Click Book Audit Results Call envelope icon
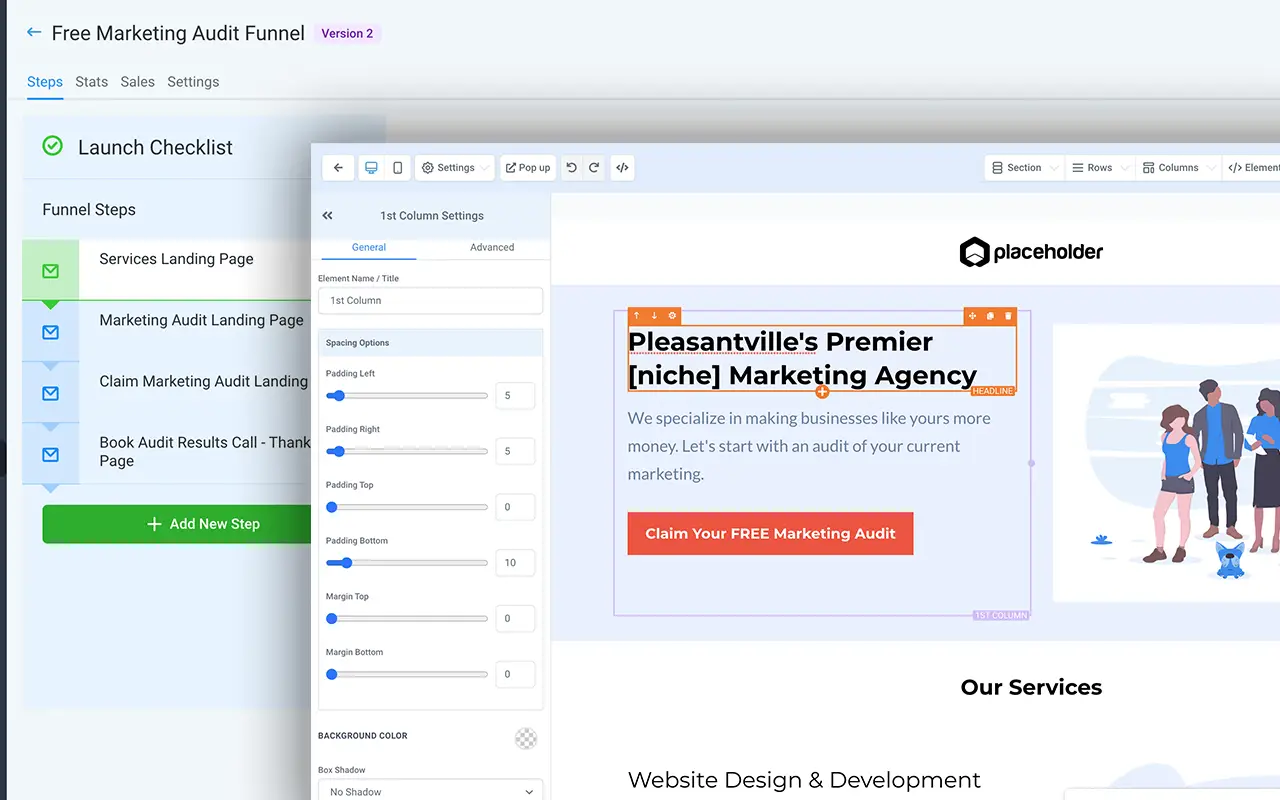The height and width of the screenshot is (800, 1280). [x=50, y=454]
